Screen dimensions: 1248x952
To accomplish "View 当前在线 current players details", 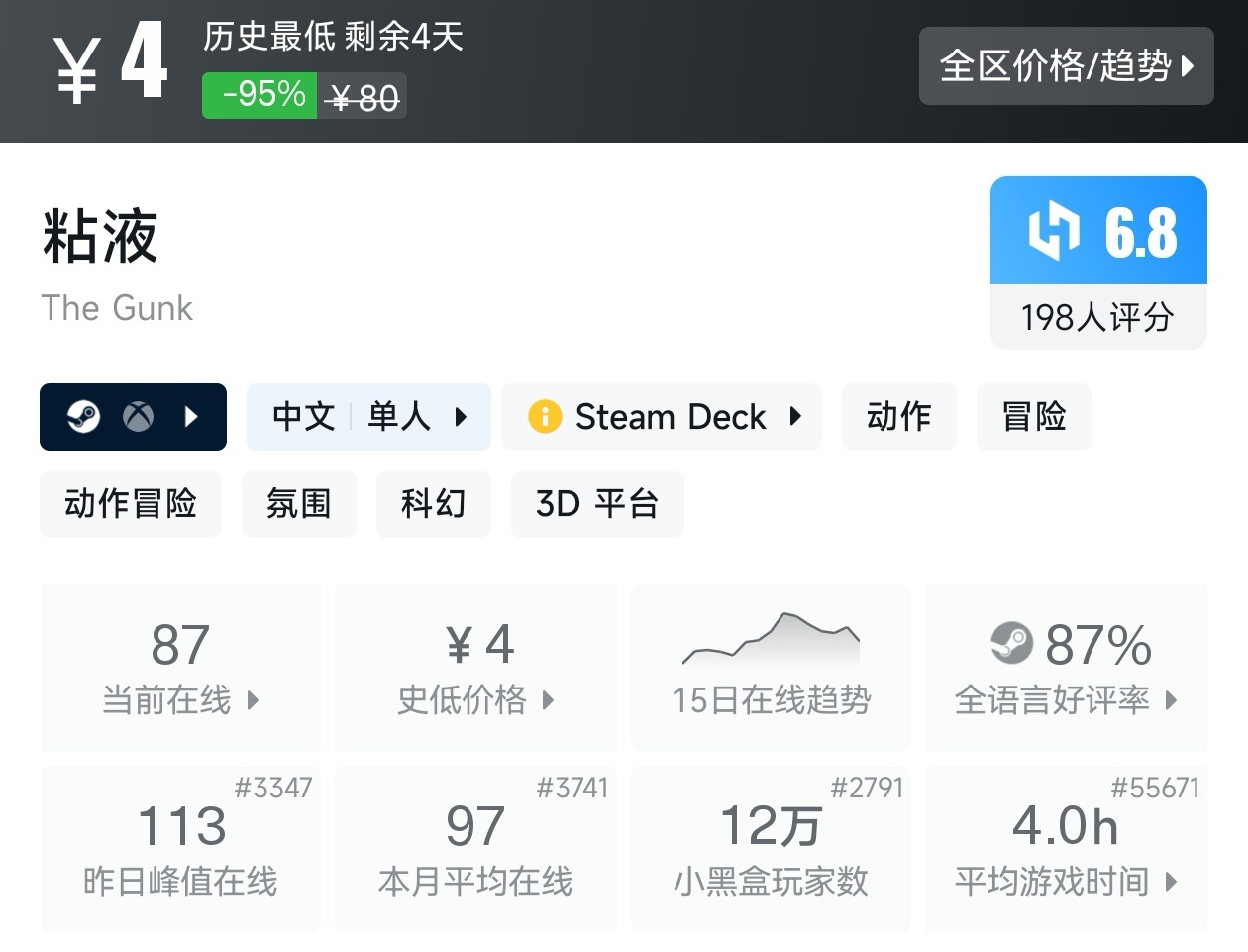I will 180,669.
